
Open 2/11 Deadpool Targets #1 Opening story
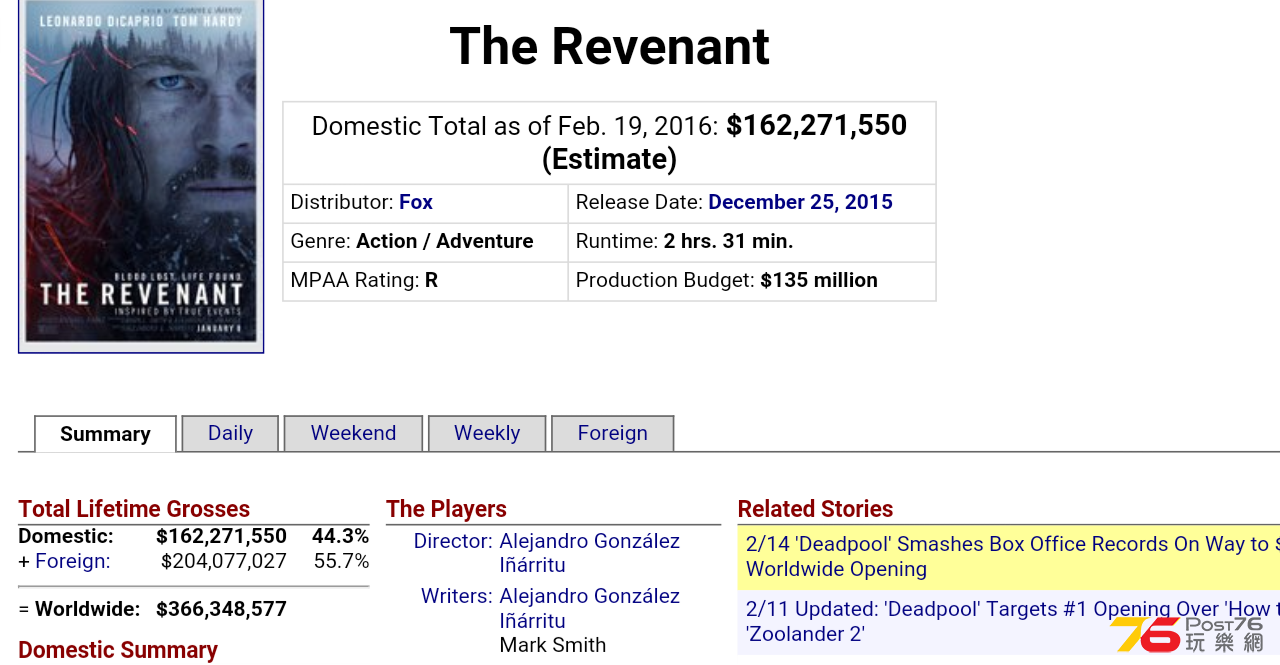tap(1012, 621)
